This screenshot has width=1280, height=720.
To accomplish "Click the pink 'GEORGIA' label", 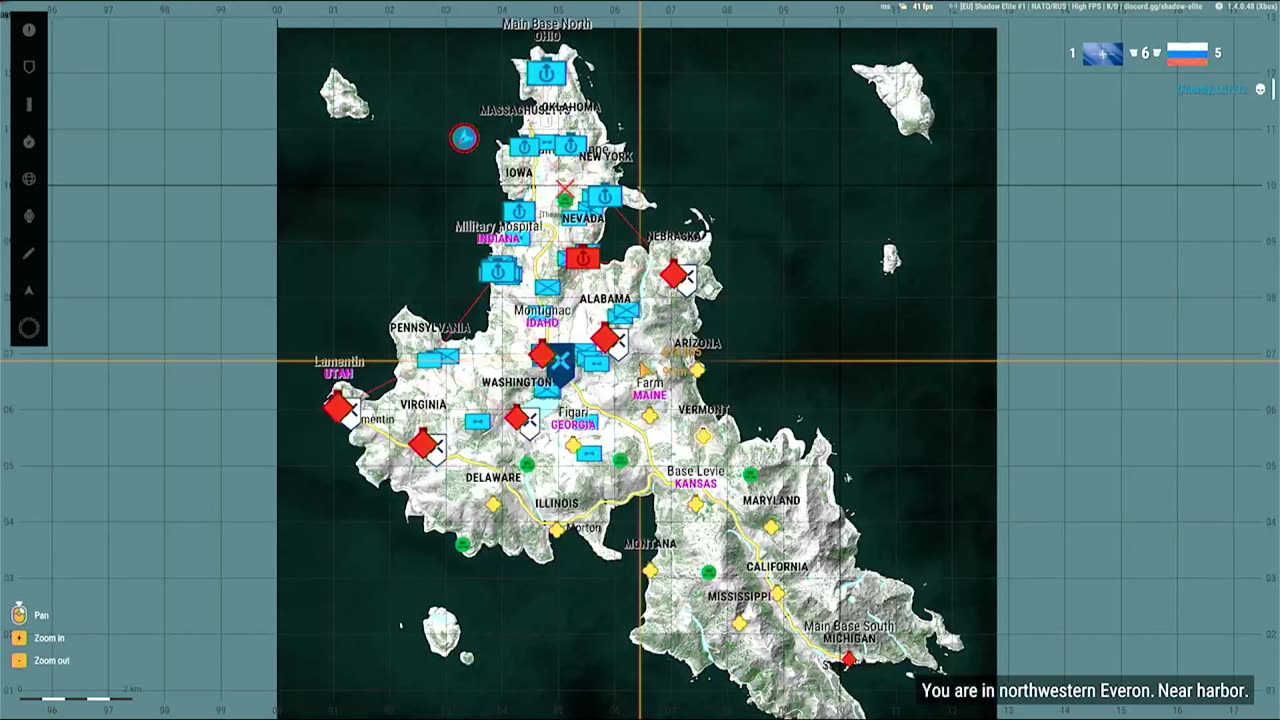I will (573, 425).
